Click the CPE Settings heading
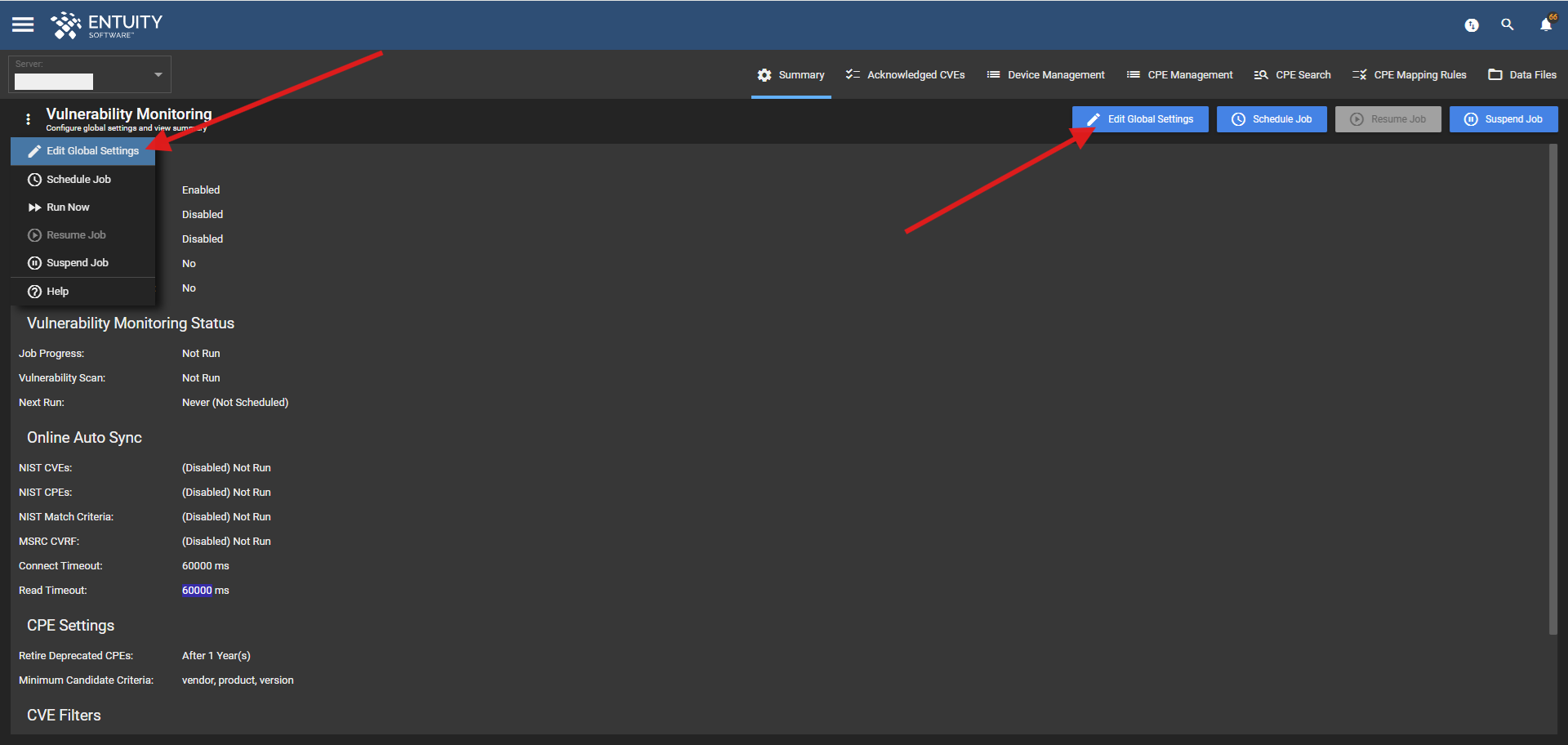This screenshot has height=745, width=1568. pos(70,626)
